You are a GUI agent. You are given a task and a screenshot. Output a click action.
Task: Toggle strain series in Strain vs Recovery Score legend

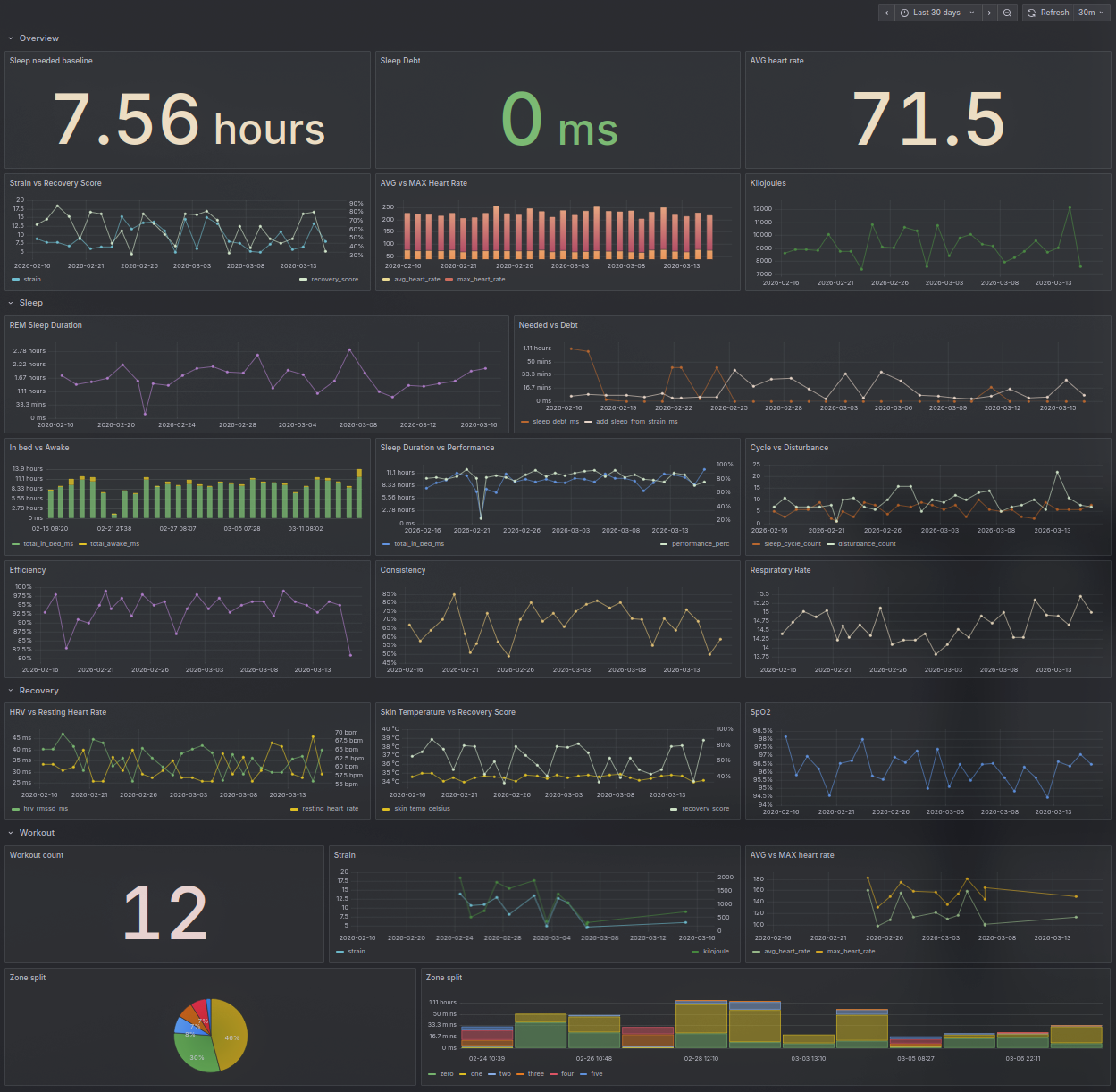tap(27, 280)
